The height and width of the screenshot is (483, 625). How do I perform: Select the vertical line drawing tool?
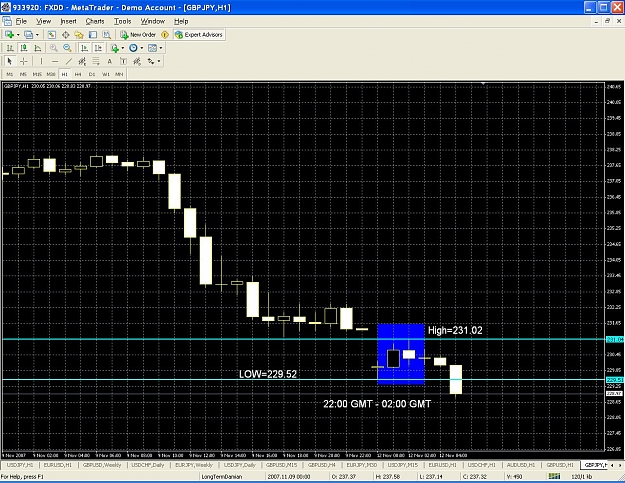[41, 61]
